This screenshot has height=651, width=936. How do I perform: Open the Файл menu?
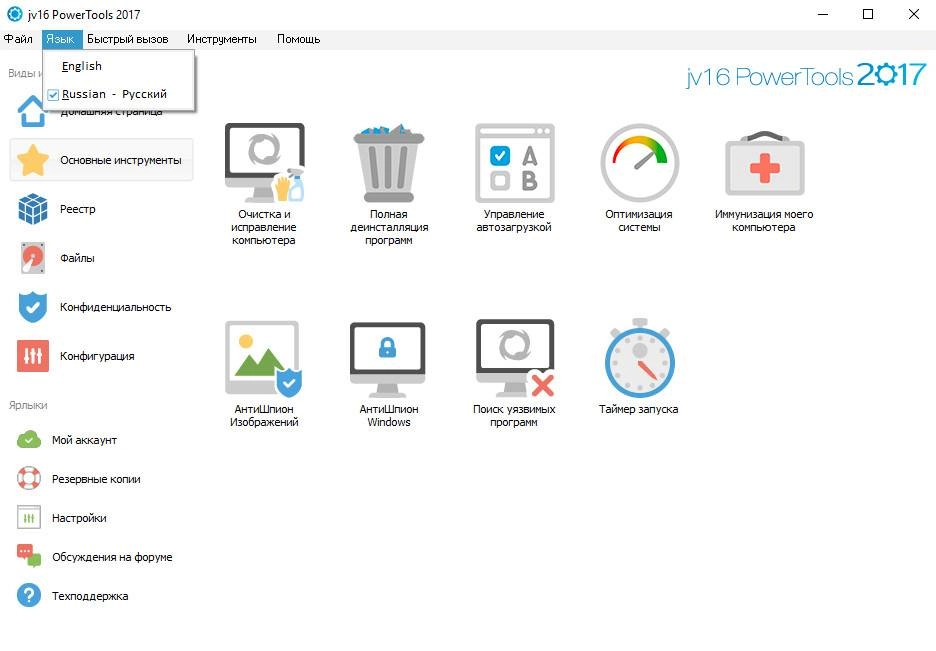[x=19, y=39]
